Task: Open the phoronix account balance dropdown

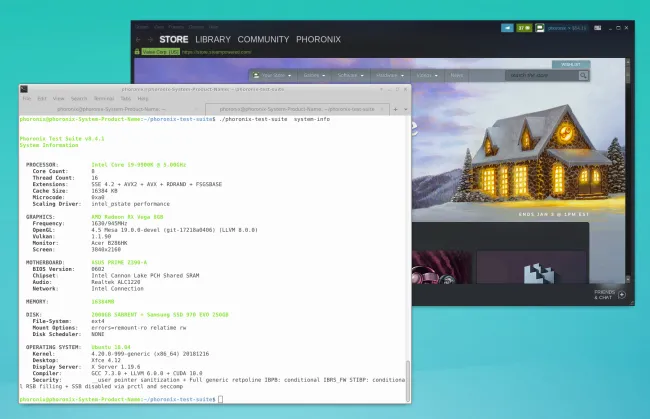Action: click(x=567, y=28)
